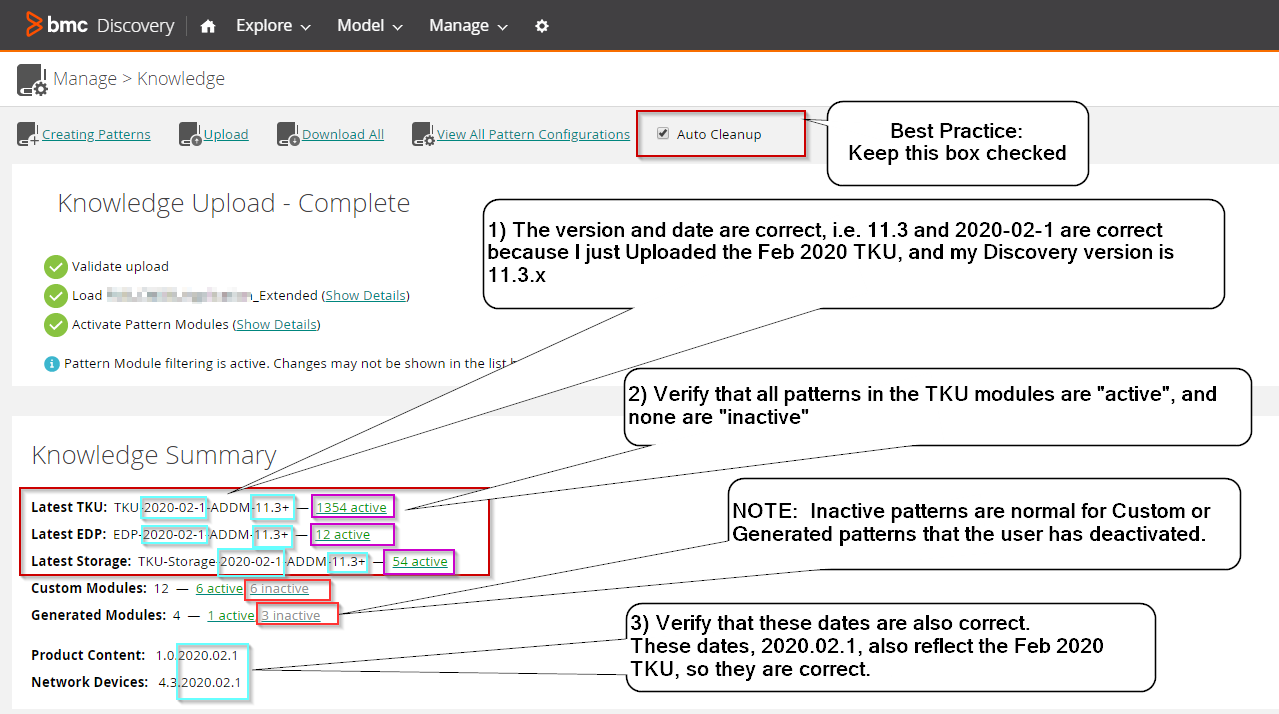Click the Upload icon in the toolbar
Image resolution: width=1279 pixels, height=714 pixels.
point(190,135)
